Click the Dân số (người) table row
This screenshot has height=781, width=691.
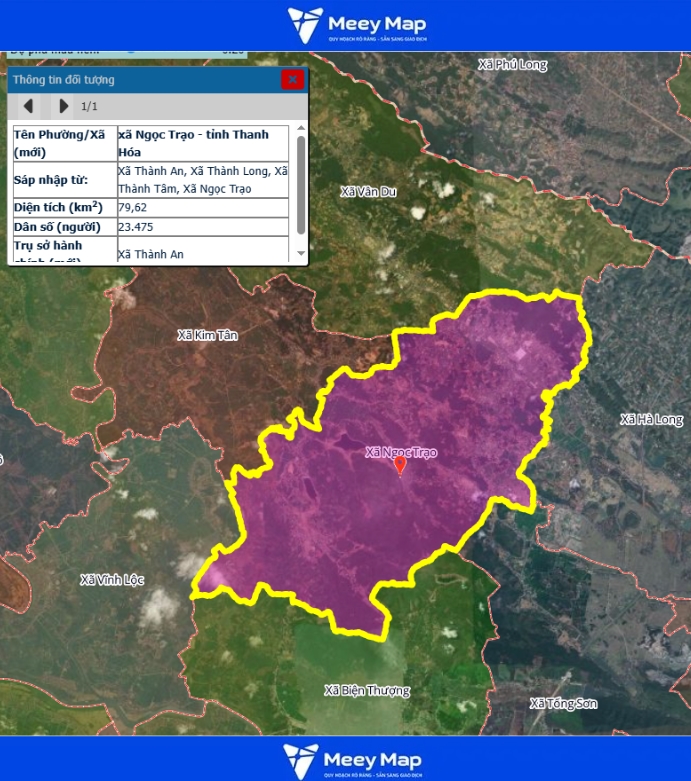pyautogui.click(x=150, y=227)
